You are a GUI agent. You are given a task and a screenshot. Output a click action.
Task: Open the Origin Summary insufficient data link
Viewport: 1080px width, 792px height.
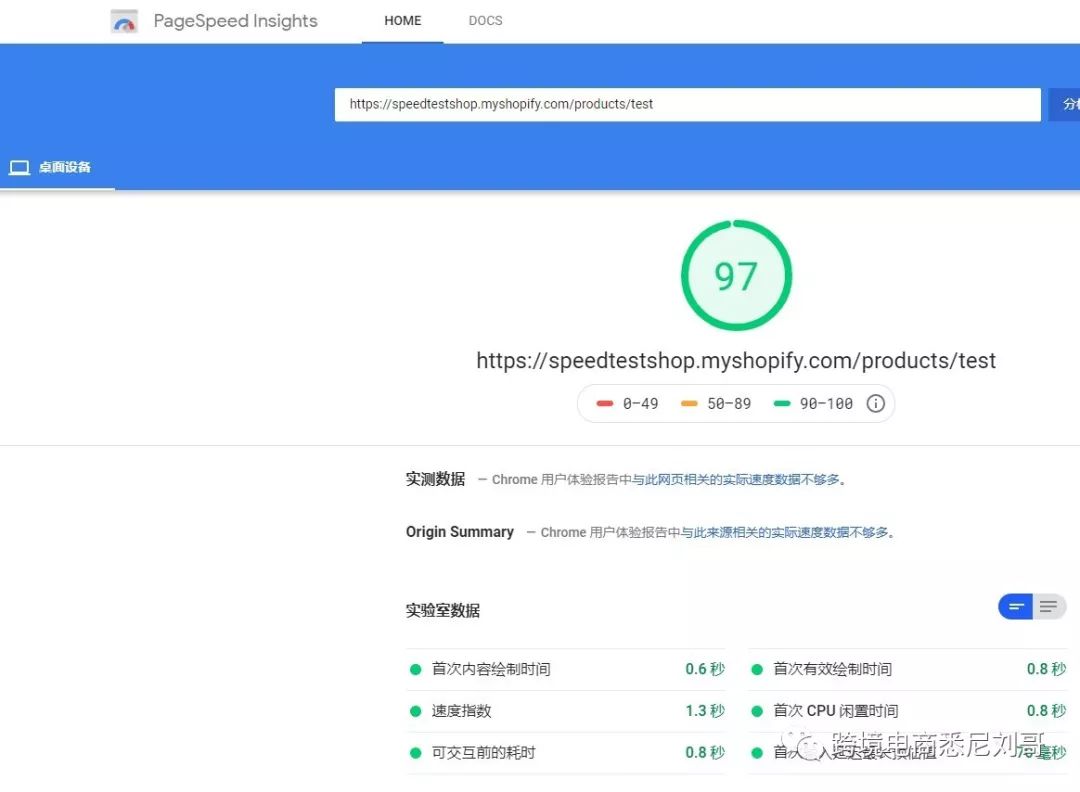click(786, 532)
